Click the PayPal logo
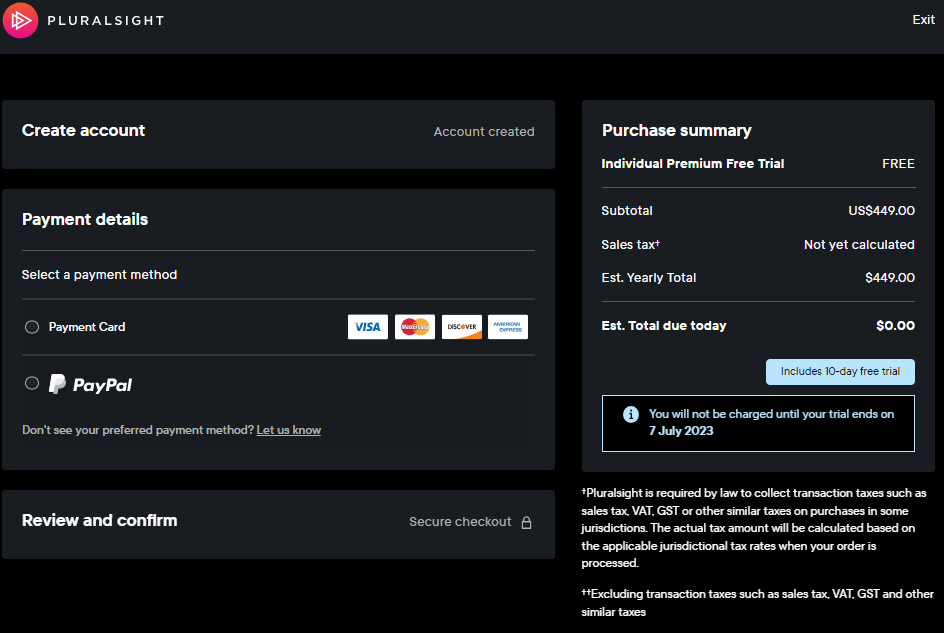Image resolution: width=944 pixels, height=633 pixels. click(90, 384)
